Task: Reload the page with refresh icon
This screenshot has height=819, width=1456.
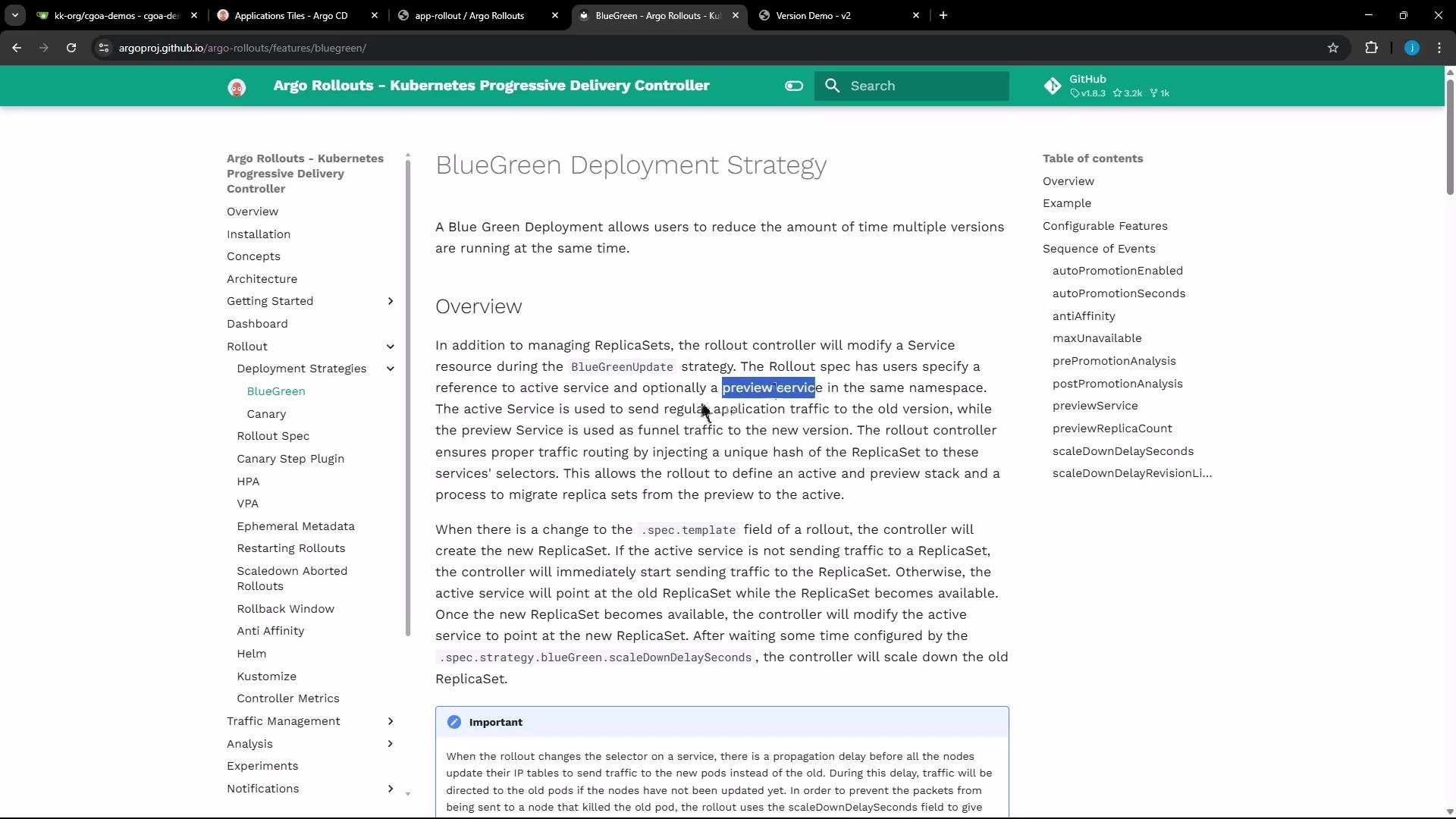Action: pyautogui.click(x=71, y=48)
